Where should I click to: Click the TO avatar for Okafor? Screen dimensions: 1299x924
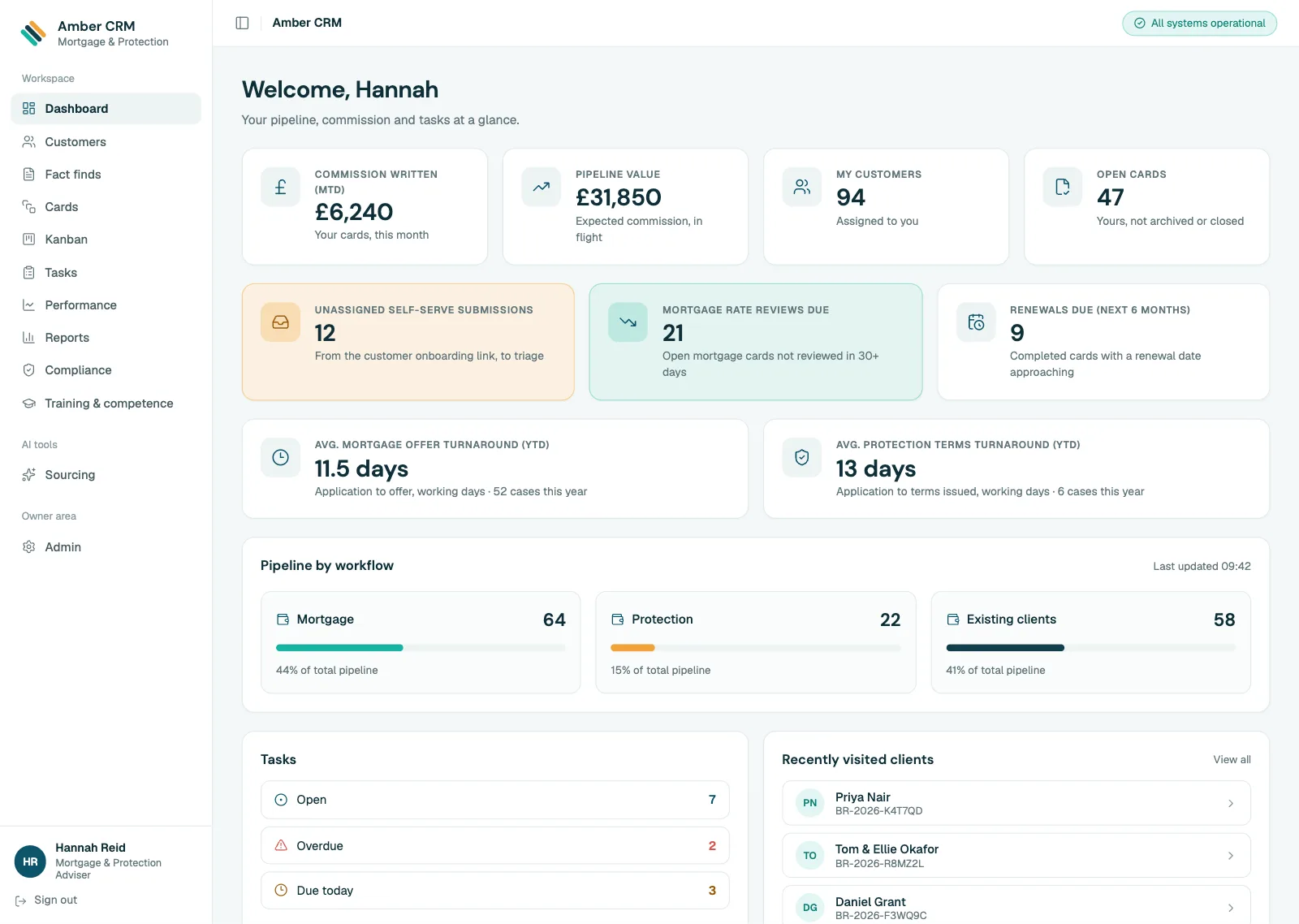pos(809,856)
